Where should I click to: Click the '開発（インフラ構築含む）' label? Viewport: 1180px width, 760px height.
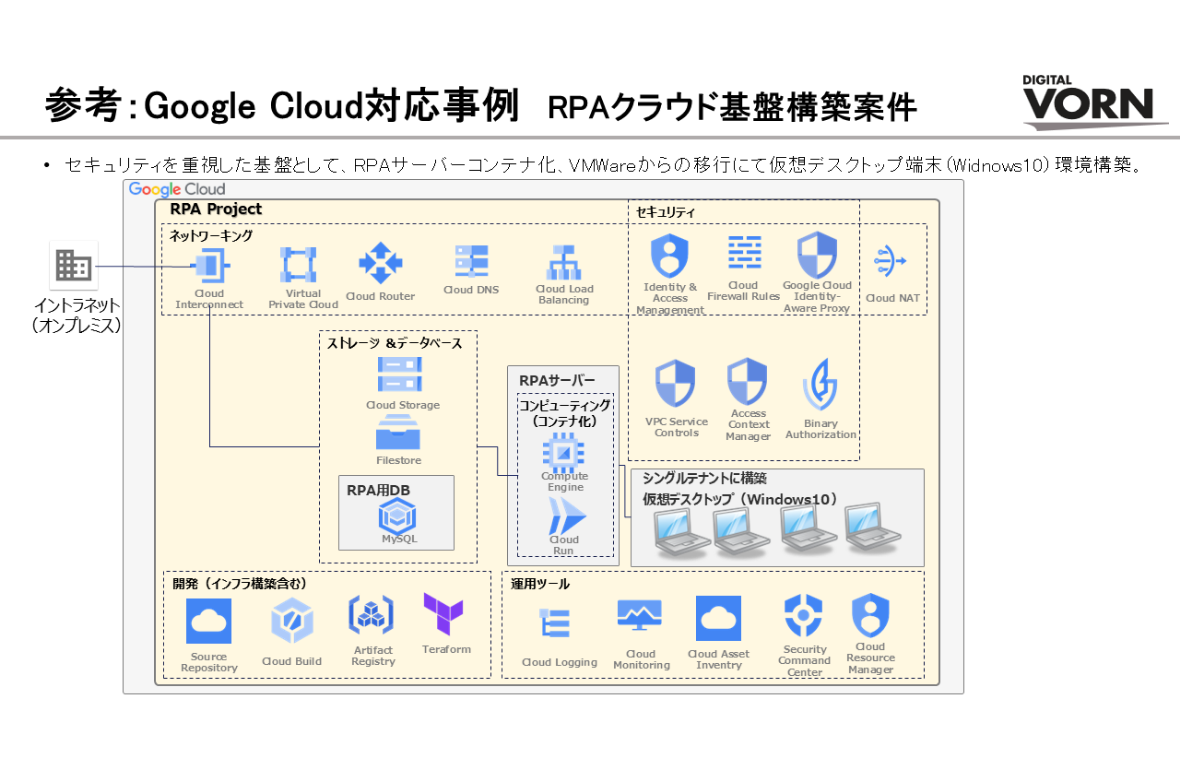tap(239, 584)
